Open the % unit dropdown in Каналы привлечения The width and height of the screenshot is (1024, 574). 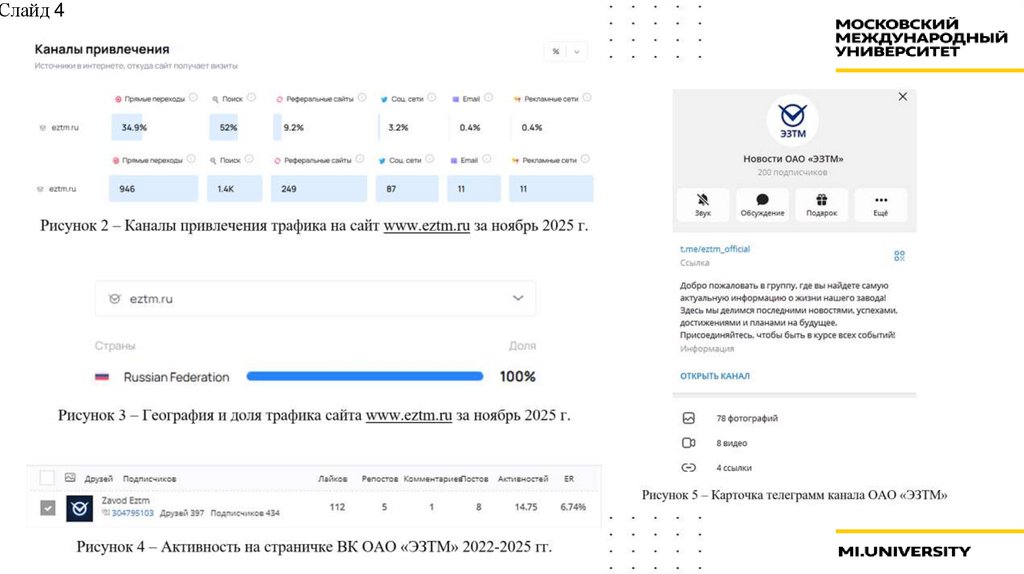[x=566, y=52]
